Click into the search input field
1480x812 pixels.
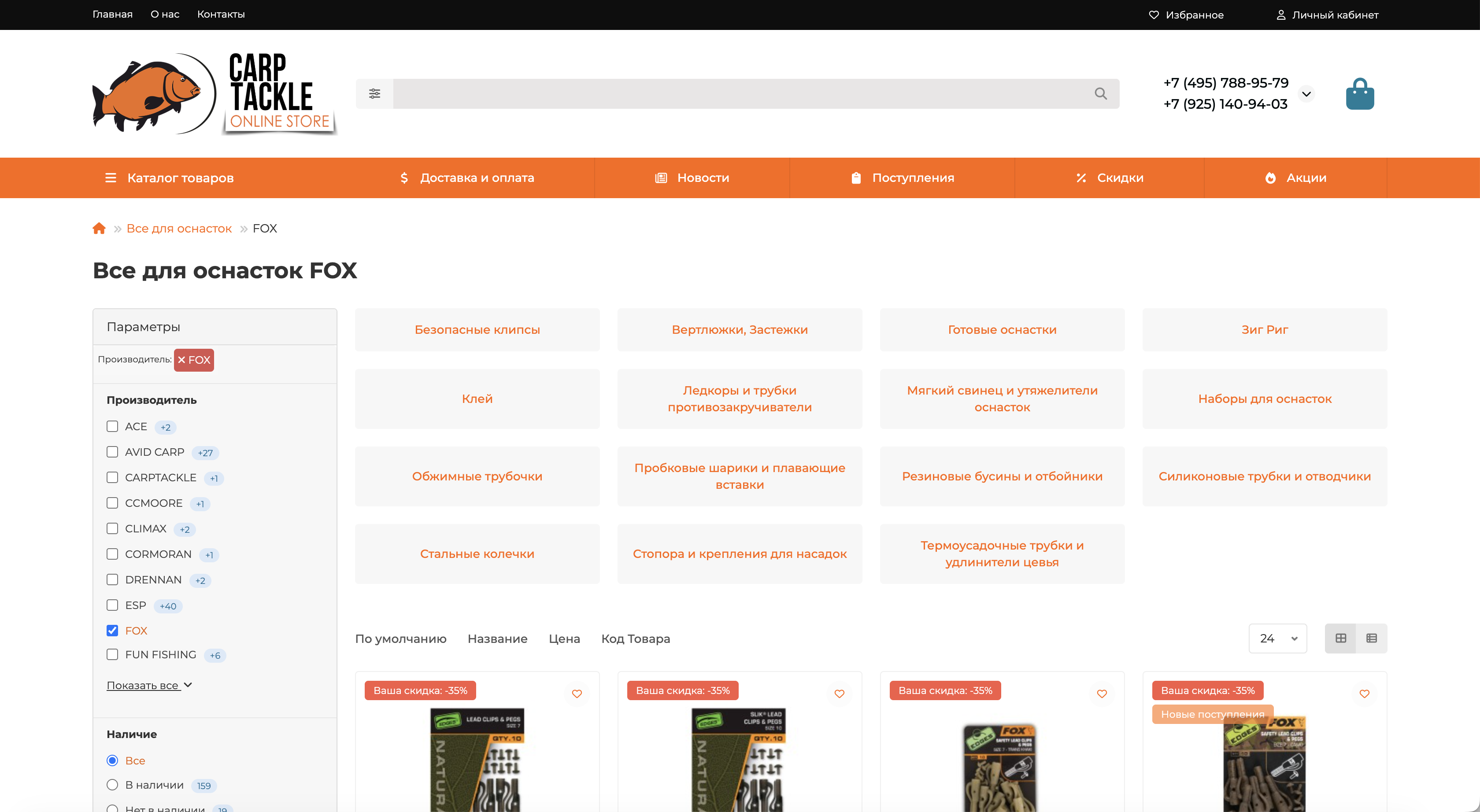coord(741,94)
